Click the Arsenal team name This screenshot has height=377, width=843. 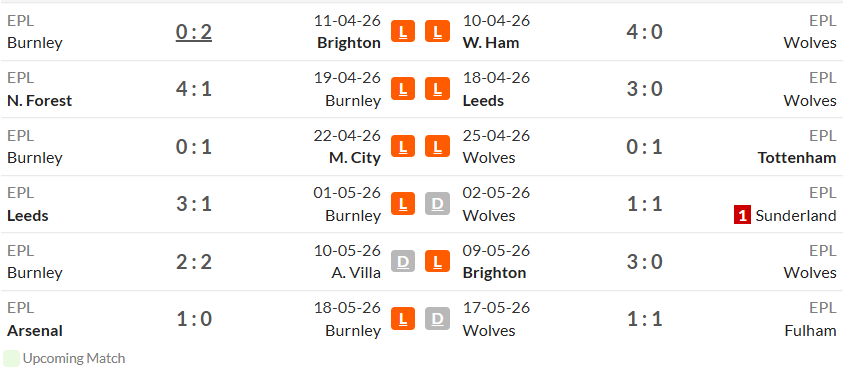[x=35, y=331]
